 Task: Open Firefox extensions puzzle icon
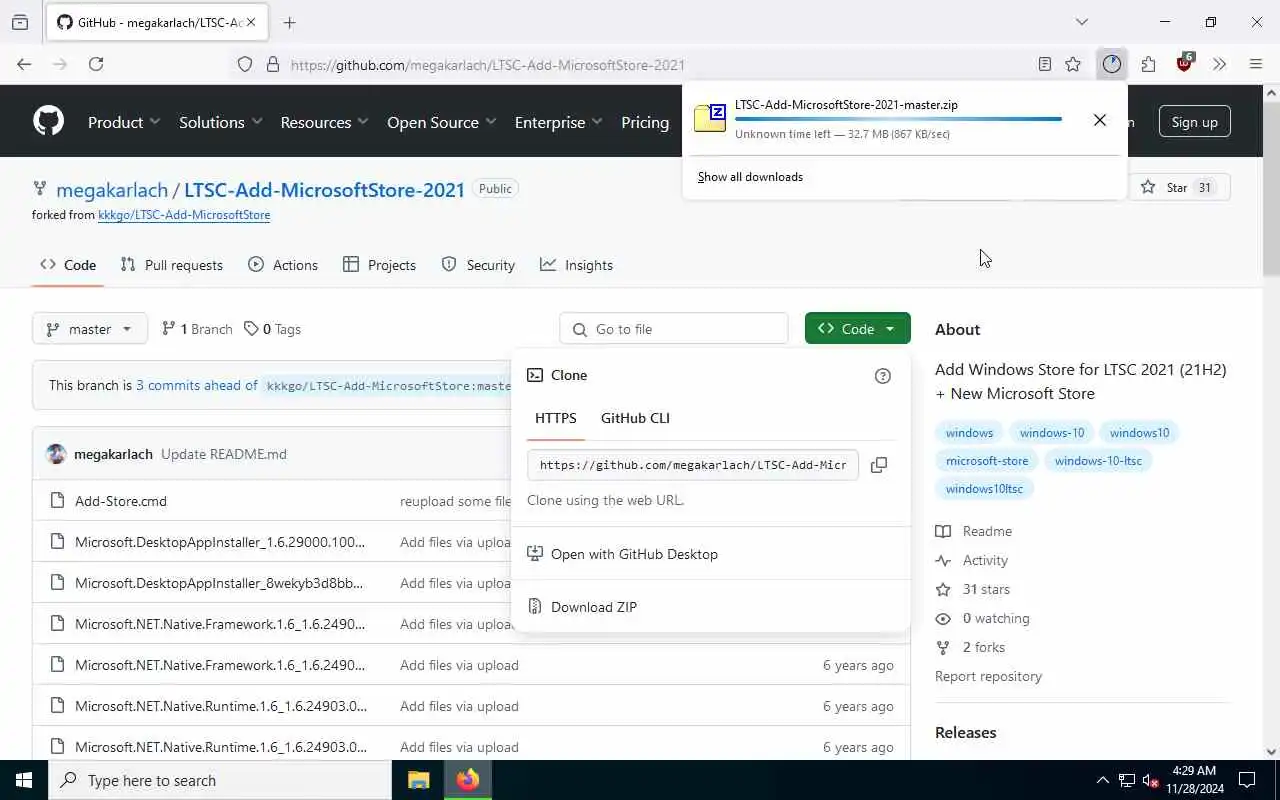tap(1148, 64)
